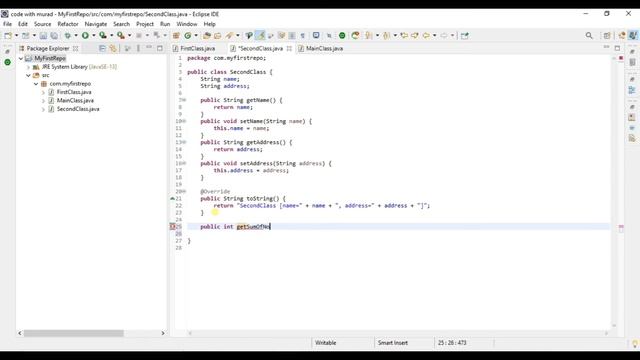The width and height of the screenshot is (640, 360).
Task: Click the New Java Package icon
Action: click(x=176, y=36)
